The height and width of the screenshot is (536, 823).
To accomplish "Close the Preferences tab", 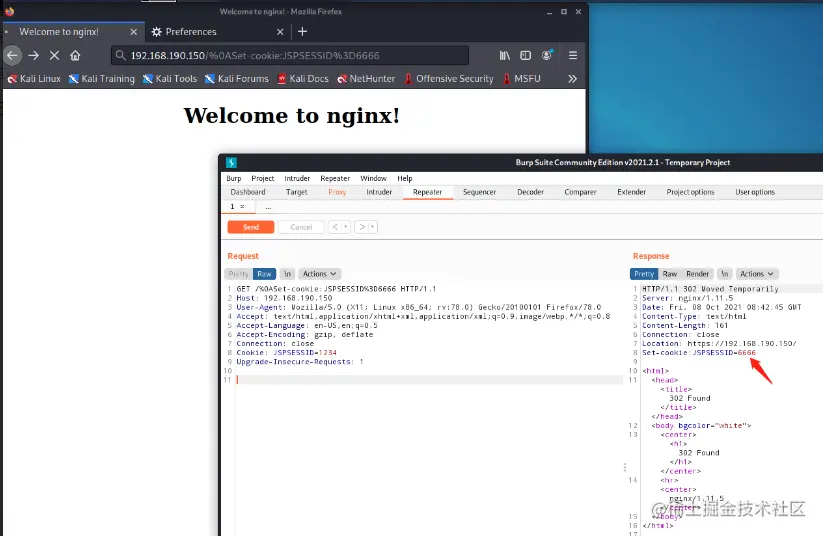I will point(280,32).
